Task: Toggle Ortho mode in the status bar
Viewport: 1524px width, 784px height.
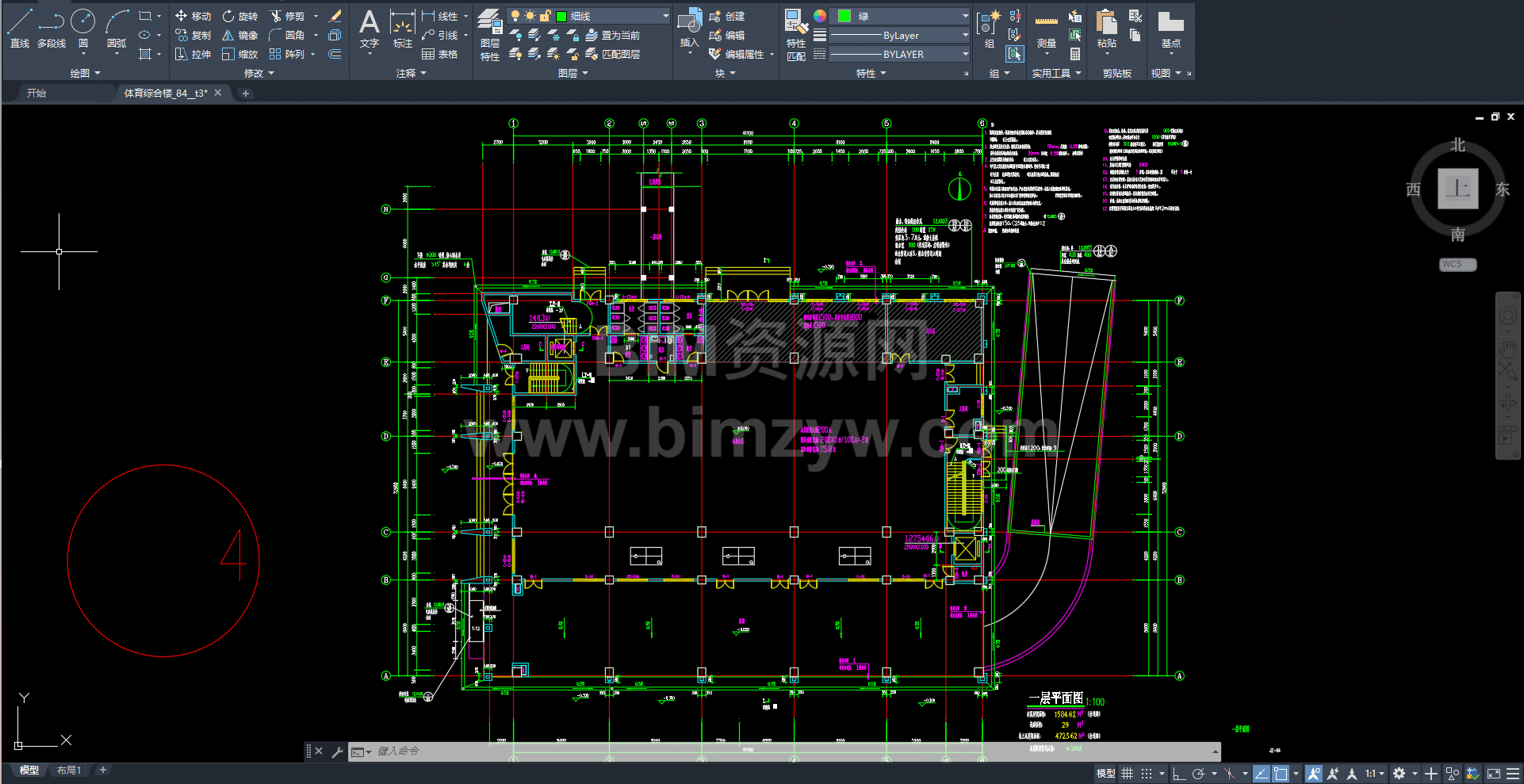Action: click(1179, 774)
